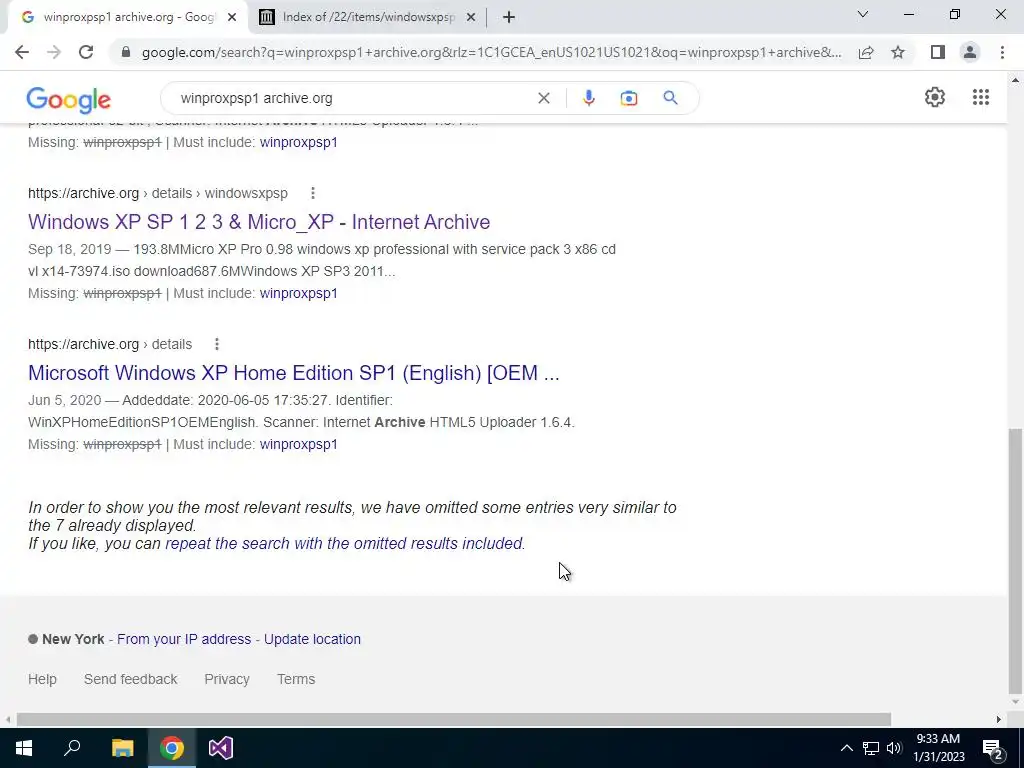The width and height of the screenshot is (1024, 768).
Task: Click the horizontal scrollbar thumb
Action: coord(454,720)
